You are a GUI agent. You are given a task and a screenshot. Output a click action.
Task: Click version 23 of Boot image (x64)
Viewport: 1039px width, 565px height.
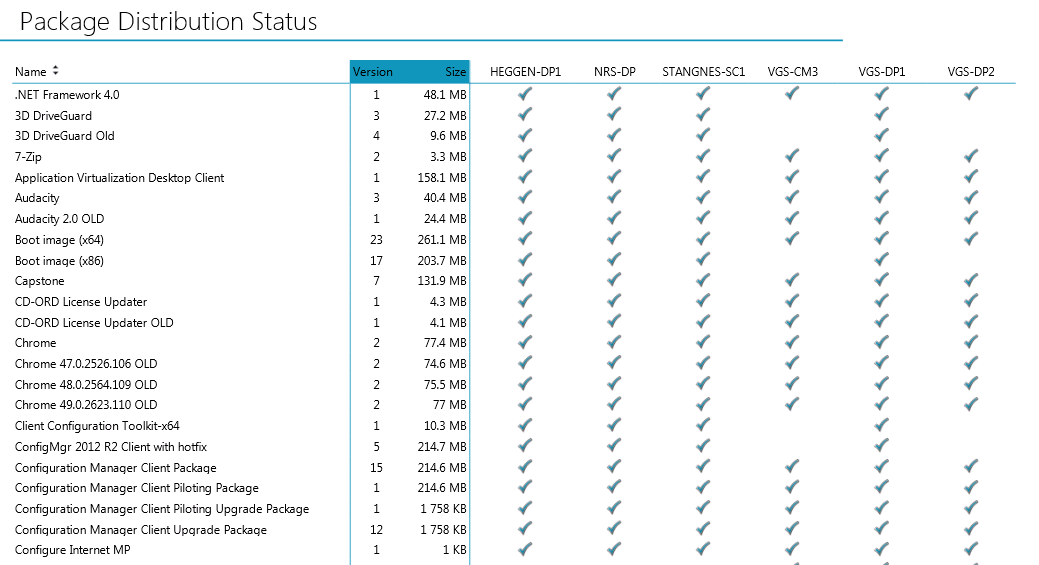point(376,240)
